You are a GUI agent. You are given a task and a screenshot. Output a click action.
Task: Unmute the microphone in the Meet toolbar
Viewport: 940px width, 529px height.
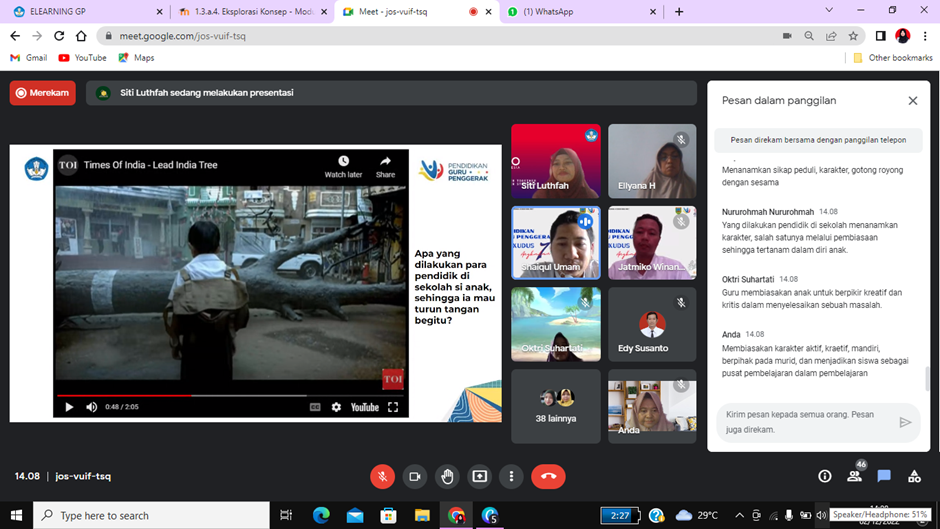click(382, 476)
